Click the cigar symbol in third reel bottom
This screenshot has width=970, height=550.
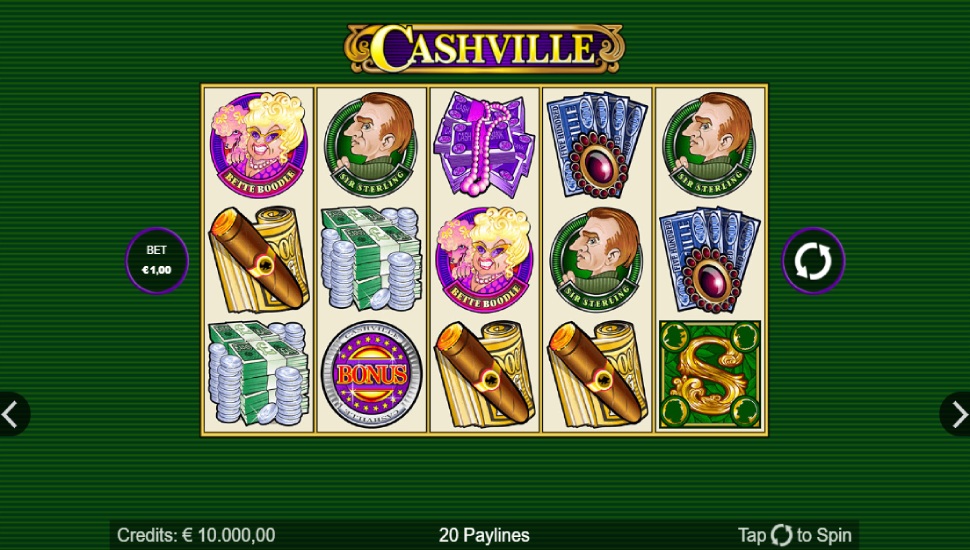pyautogui.click(x=484, y=374)
